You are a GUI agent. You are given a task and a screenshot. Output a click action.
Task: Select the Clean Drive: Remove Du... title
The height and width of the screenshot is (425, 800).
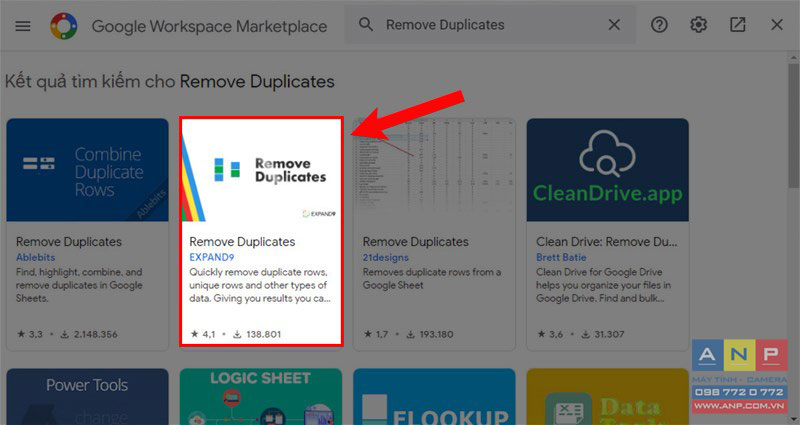pos(607,242)
